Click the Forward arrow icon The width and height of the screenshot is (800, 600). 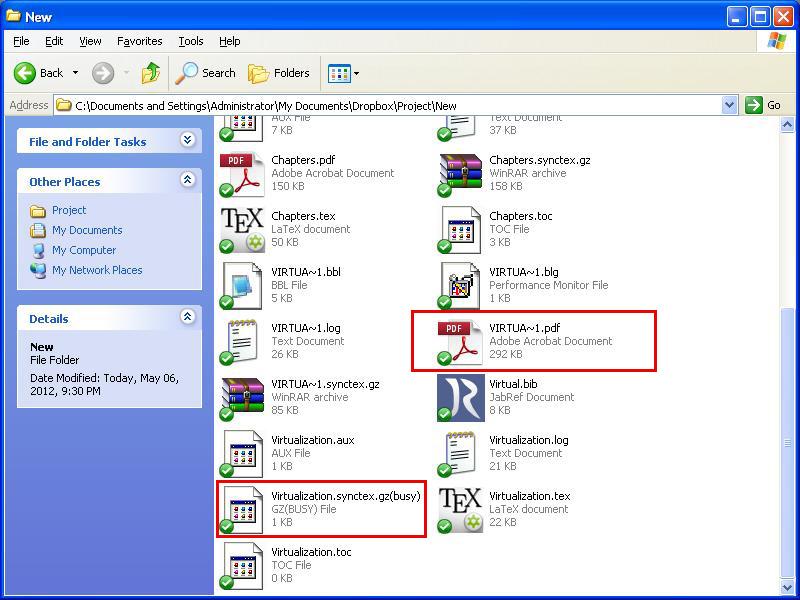click(x=103, y=73)
